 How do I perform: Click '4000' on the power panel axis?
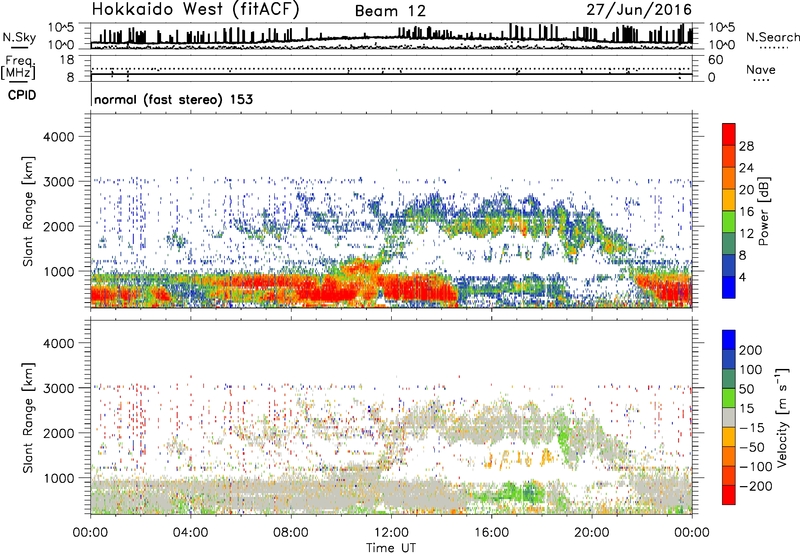[59, 137]
